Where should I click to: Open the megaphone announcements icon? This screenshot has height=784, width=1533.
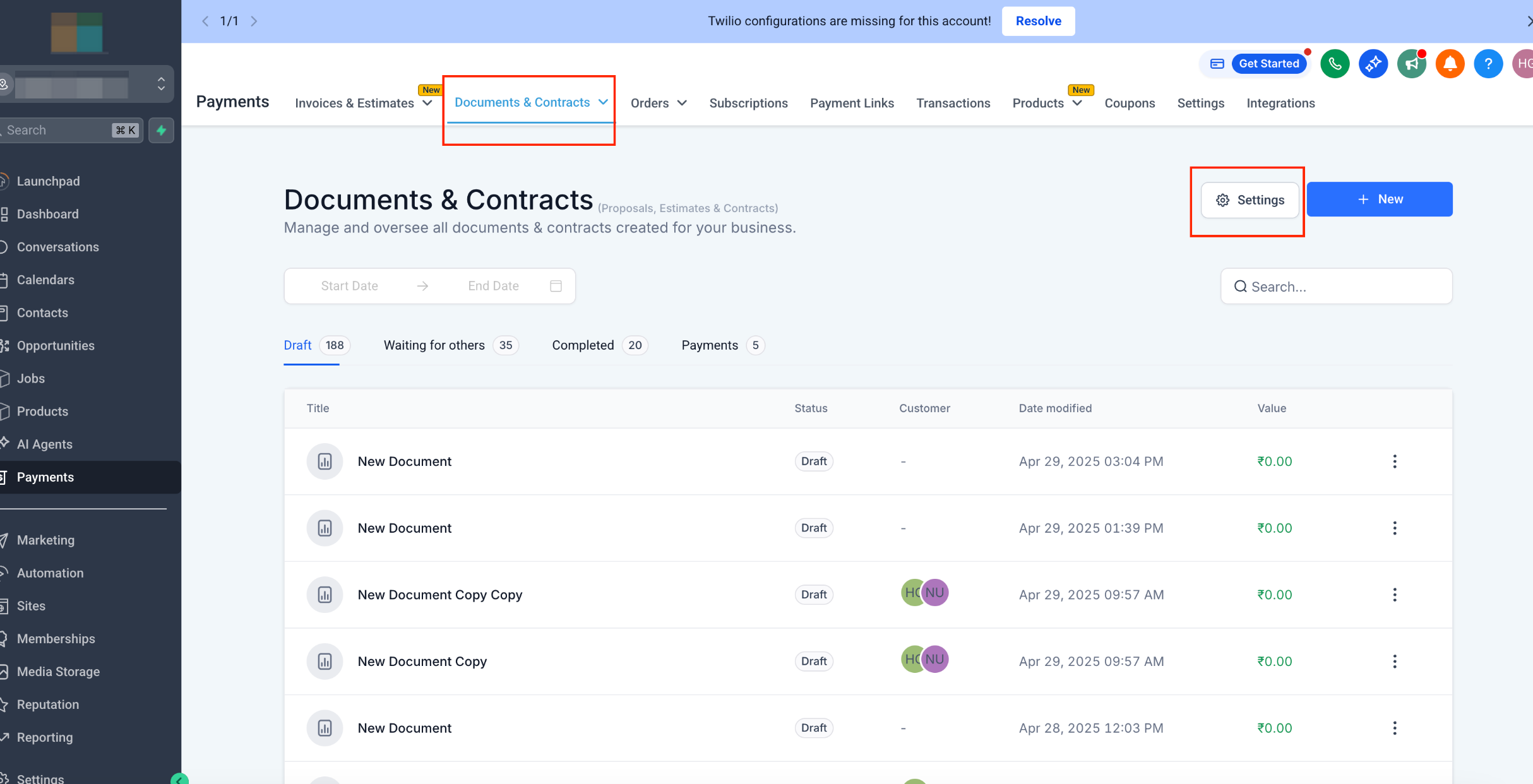click(1411, 64)
